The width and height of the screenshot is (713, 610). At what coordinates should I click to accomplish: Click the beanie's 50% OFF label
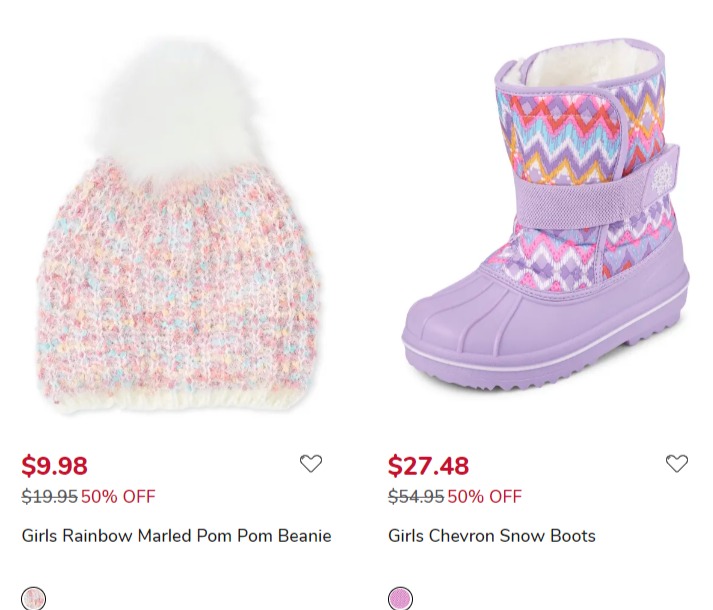click(x=118, y=496)
